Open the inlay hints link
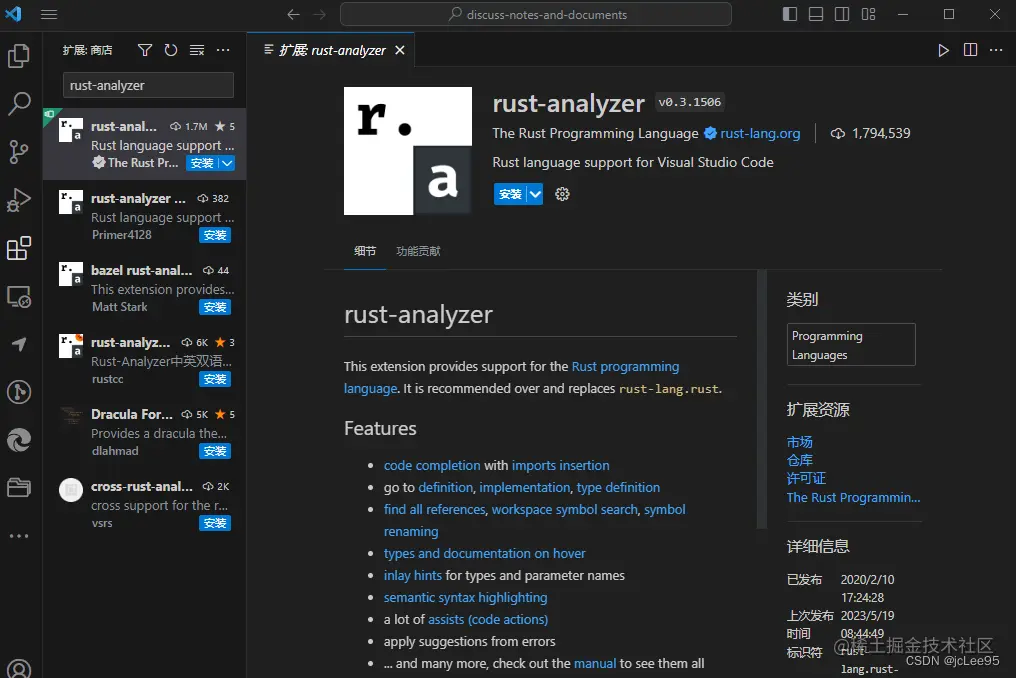Screen dimensions: 1016x678 413,576
